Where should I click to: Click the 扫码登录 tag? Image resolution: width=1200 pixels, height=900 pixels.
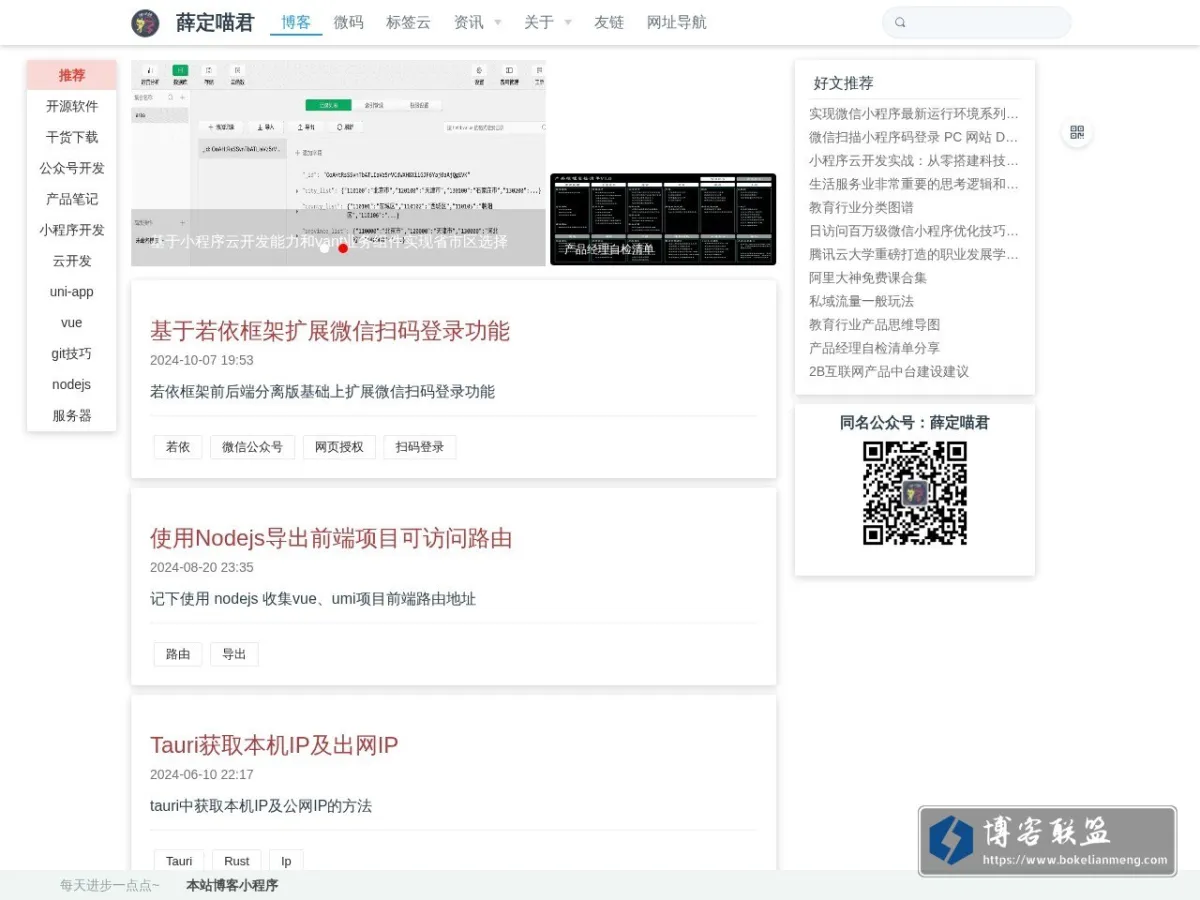pos(420,447)
